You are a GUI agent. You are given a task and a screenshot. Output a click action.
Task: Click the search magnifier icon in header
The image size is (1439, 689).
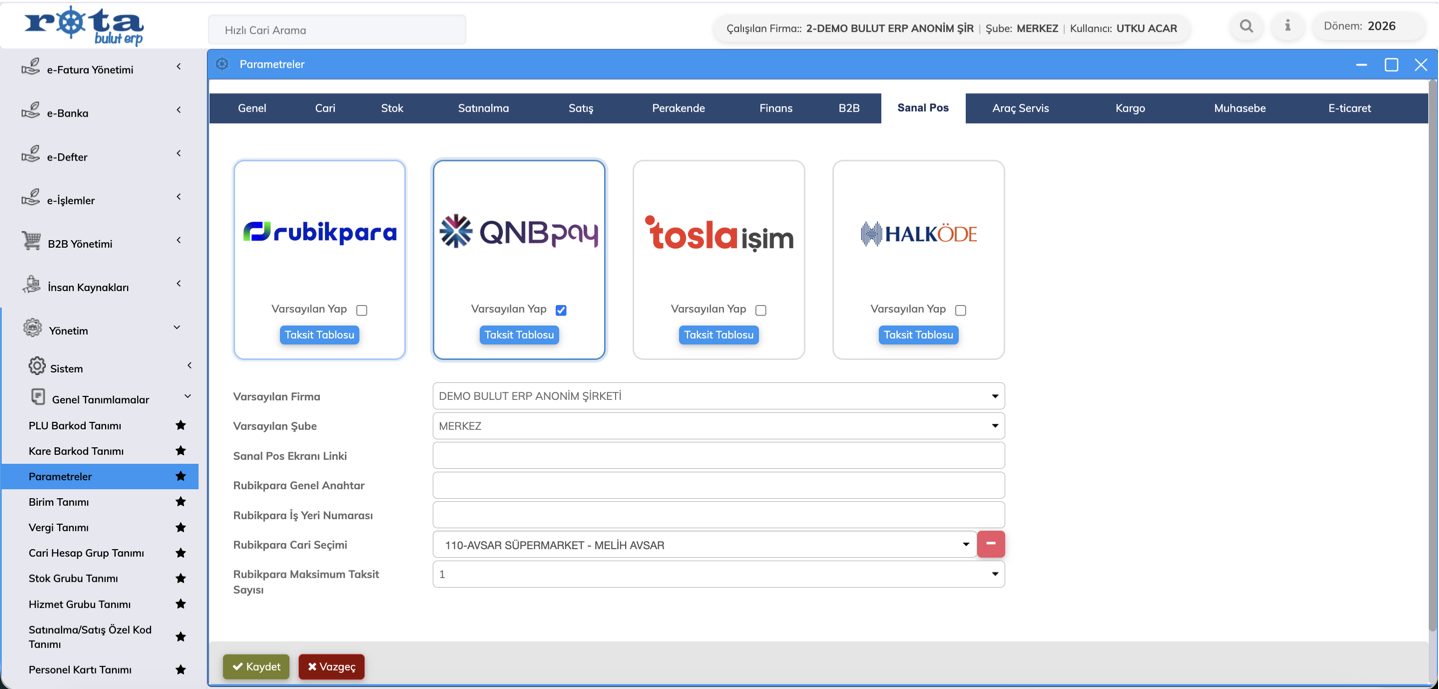point(1246,27)
